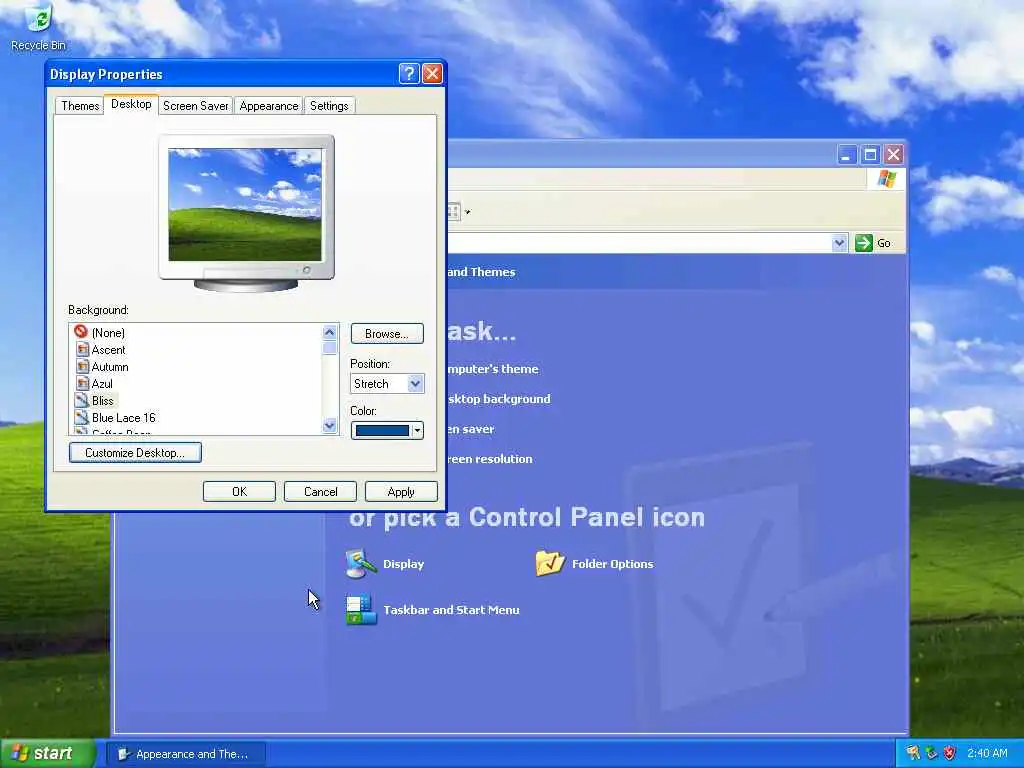Click the red security shield tray icon

point(950,754)
